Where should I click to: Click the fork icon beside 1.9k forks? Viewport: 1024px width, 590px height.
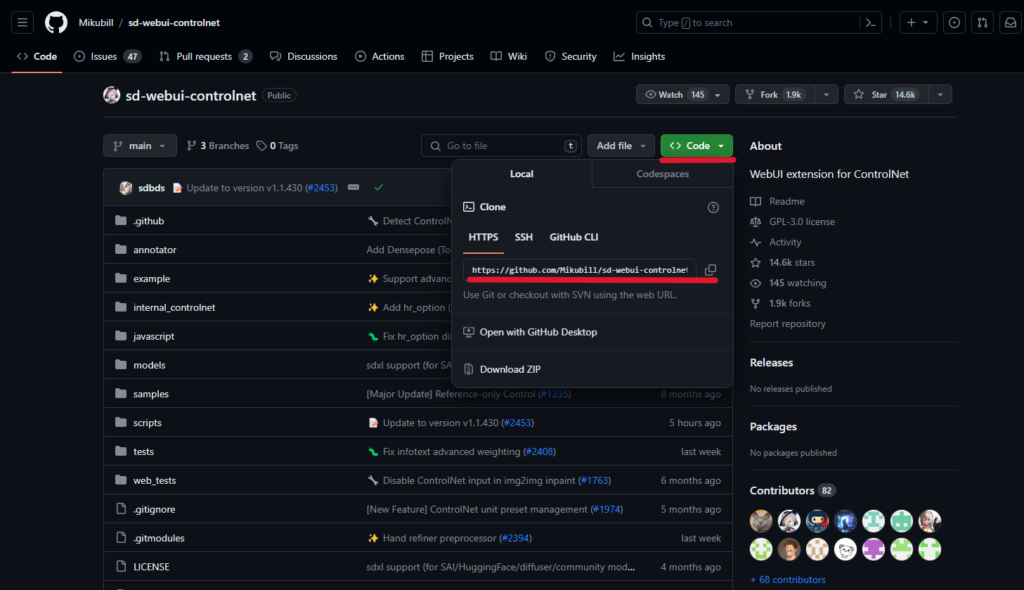[x=756, y=303]
